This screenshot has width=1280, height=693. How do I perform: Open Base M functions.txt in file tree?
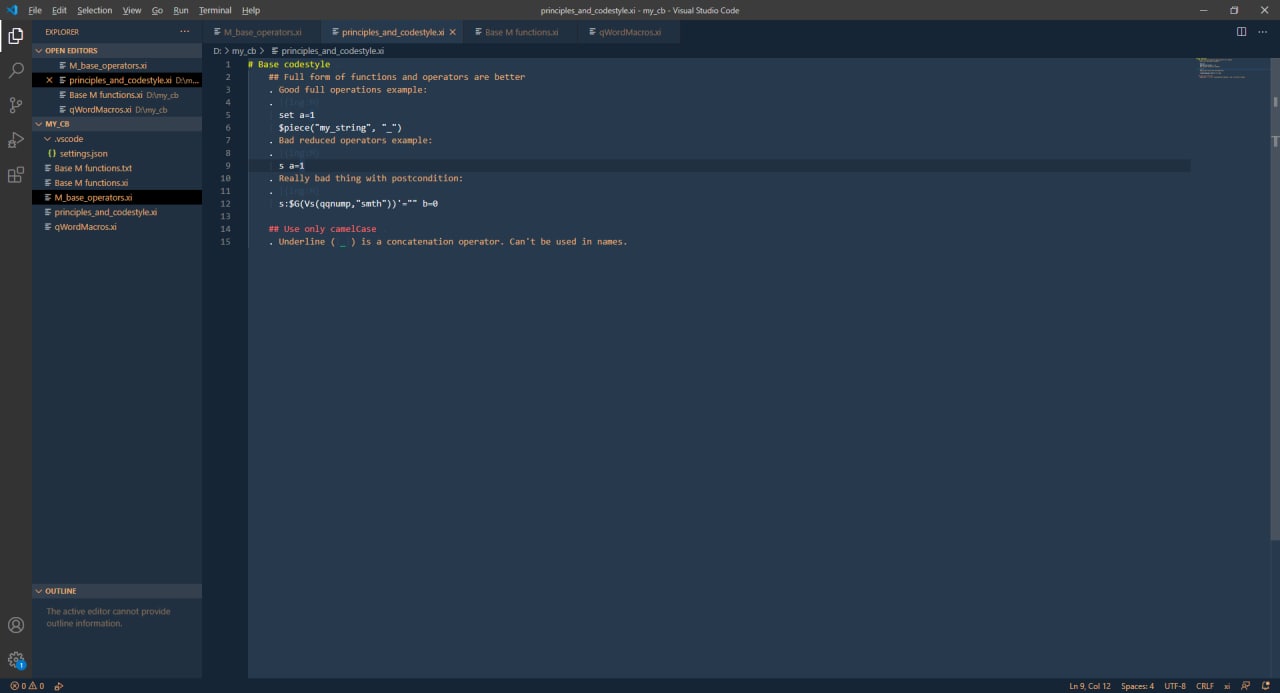tap(117, 168)
